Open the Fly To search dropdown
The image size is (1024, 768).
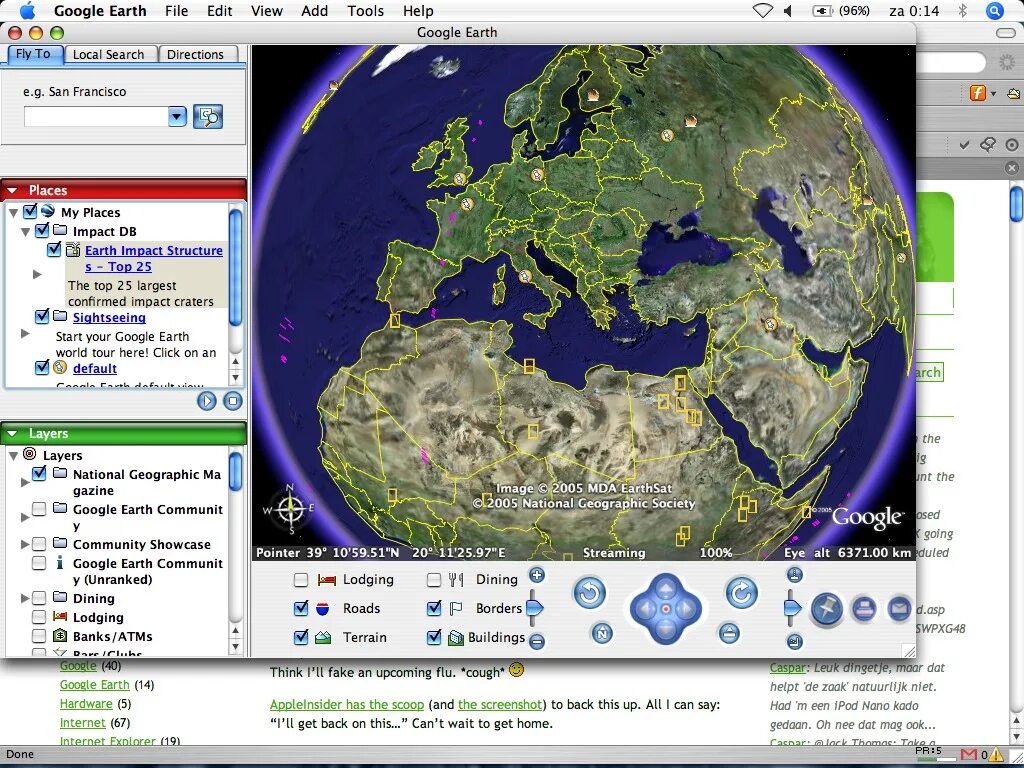click(x=177, y=116)
